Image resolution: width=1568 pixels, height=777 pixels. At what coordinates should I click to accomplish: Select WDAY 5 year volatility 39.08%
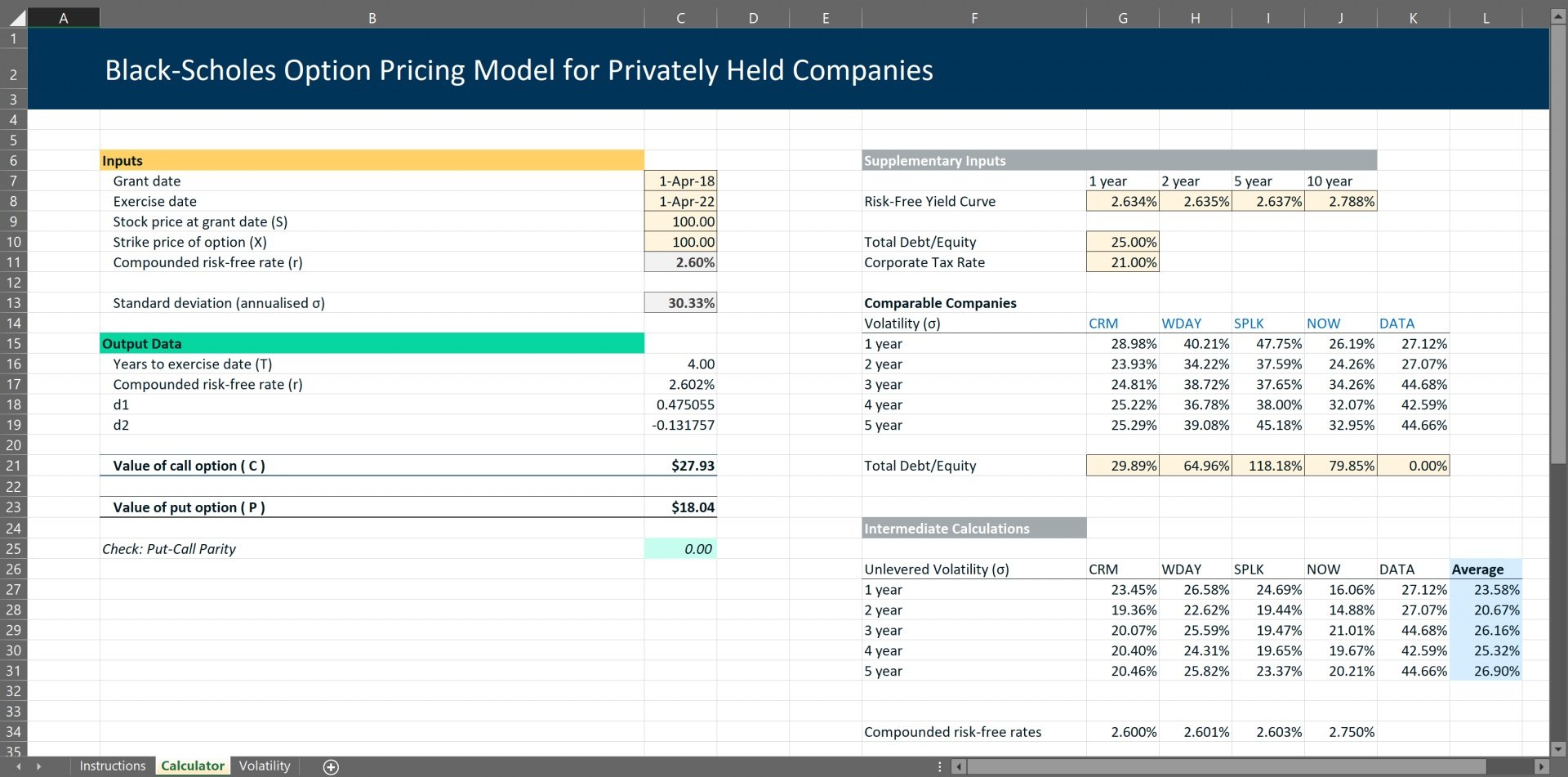coord(1196,425)
